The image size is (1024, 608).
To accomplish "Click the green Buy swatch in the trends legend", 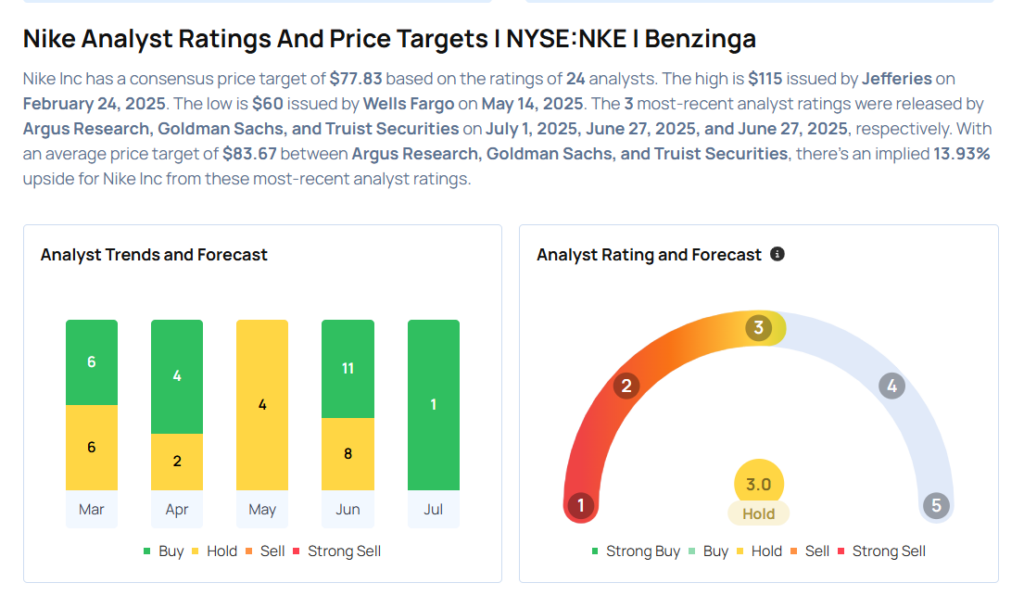I will [147, 551].
